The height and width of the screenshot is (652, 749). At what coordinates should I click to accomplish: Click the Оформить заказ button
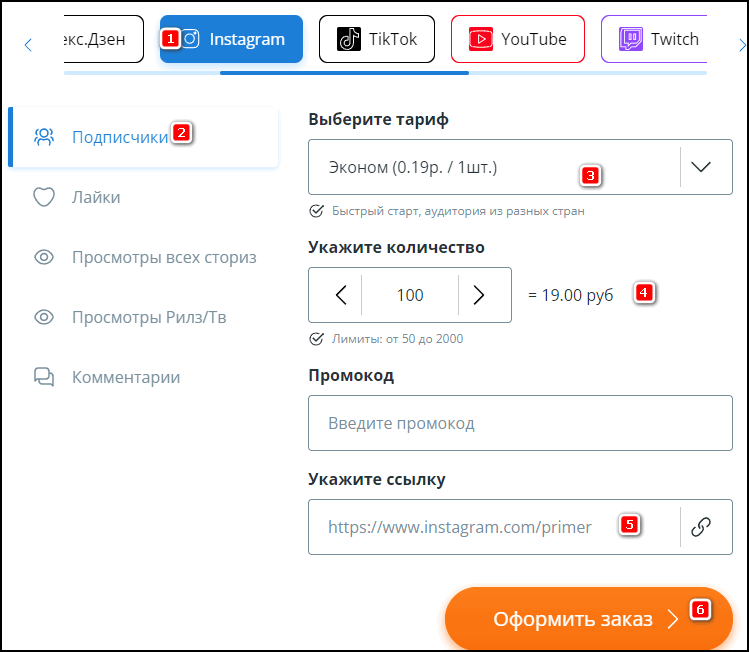588,619
